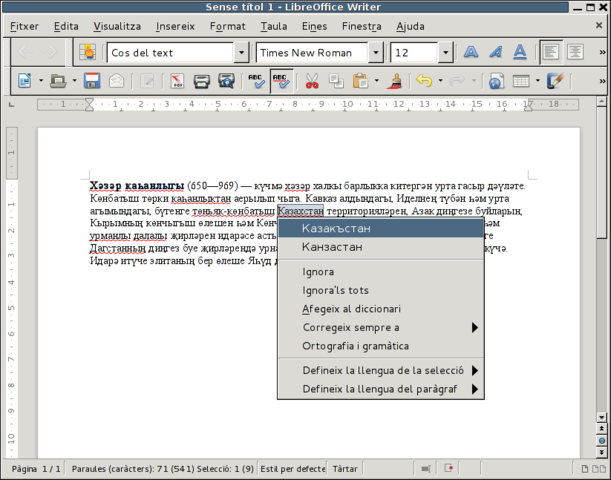The image size is (611, 480).
Task: Run the Spelling and grammar check icon
Action: 256,81
